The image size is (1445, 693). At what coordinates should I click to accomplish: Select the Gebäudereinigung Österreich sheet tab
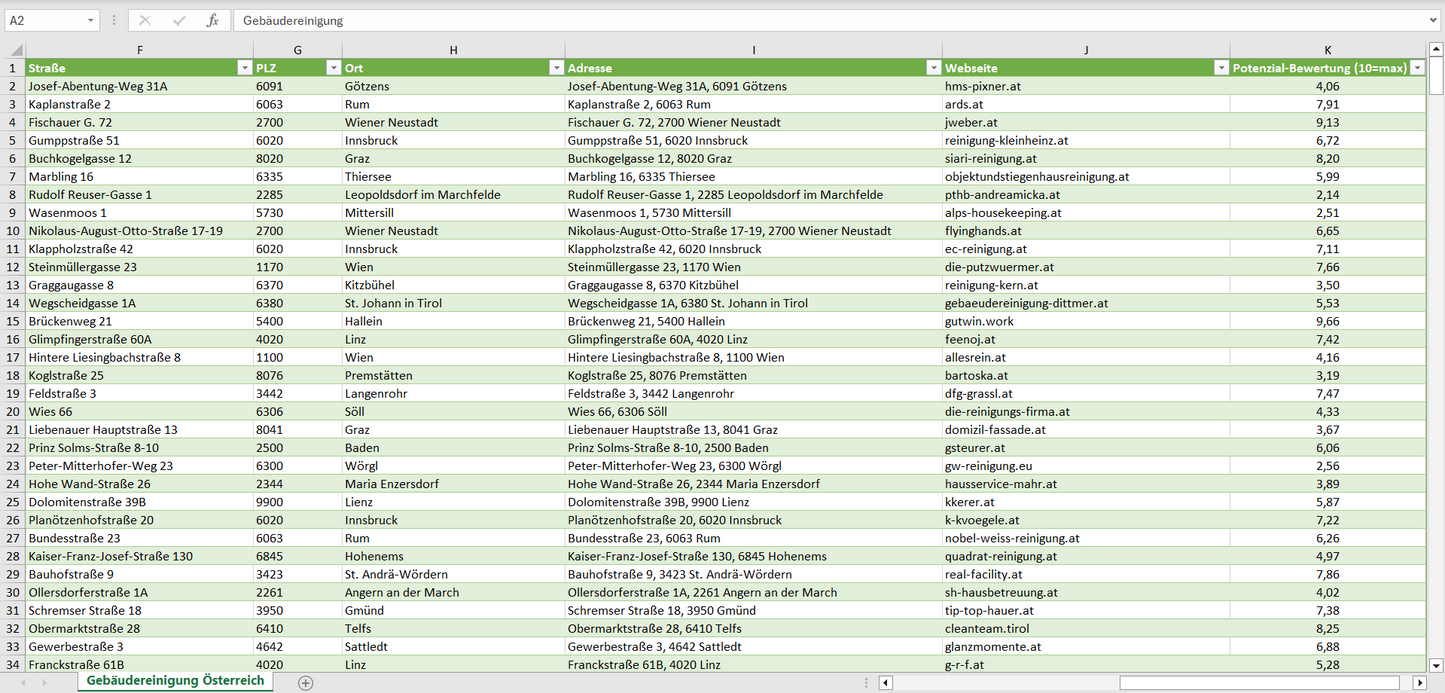[176, 681]
